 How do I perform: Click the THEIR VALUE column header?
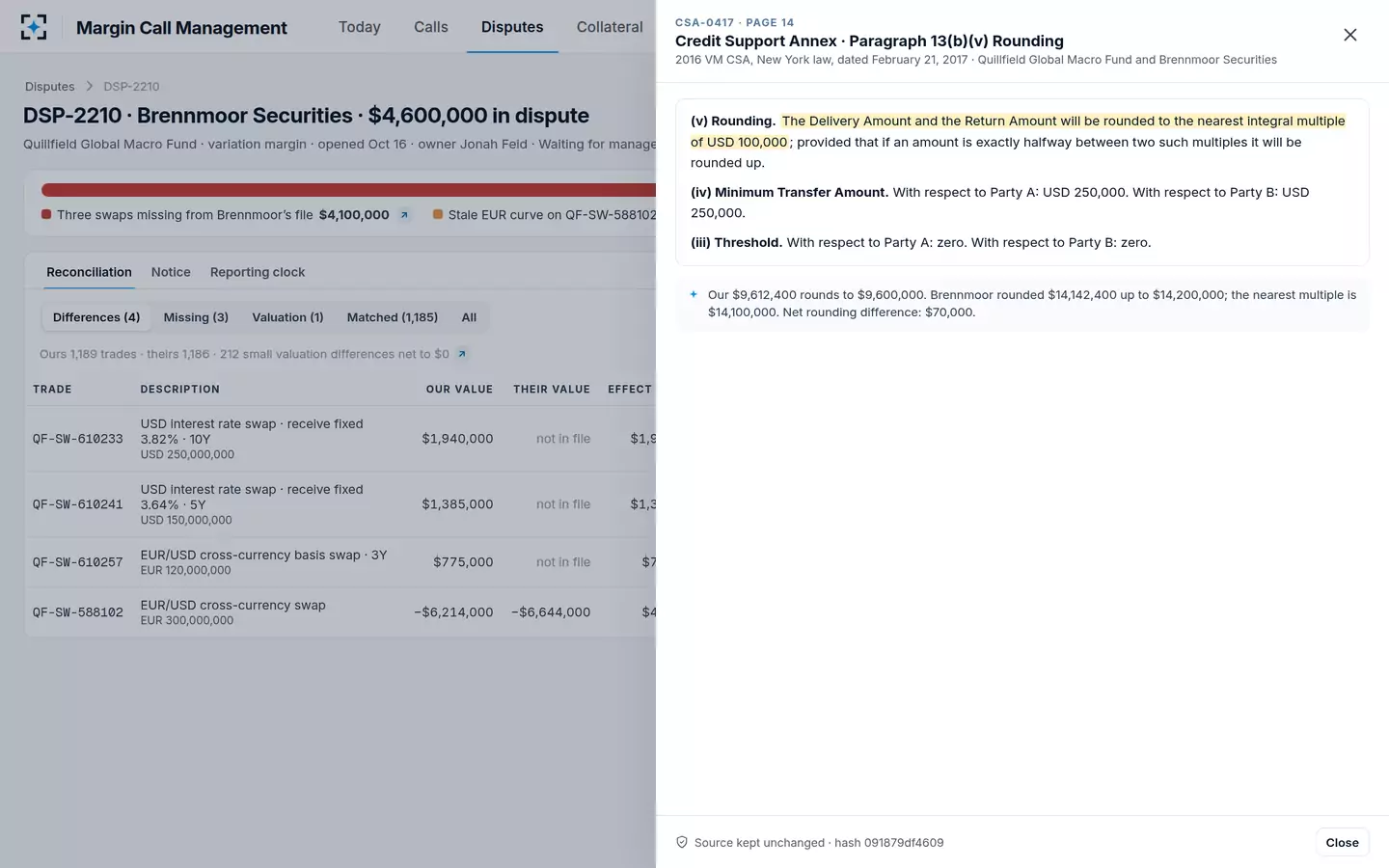pos(552,390)
